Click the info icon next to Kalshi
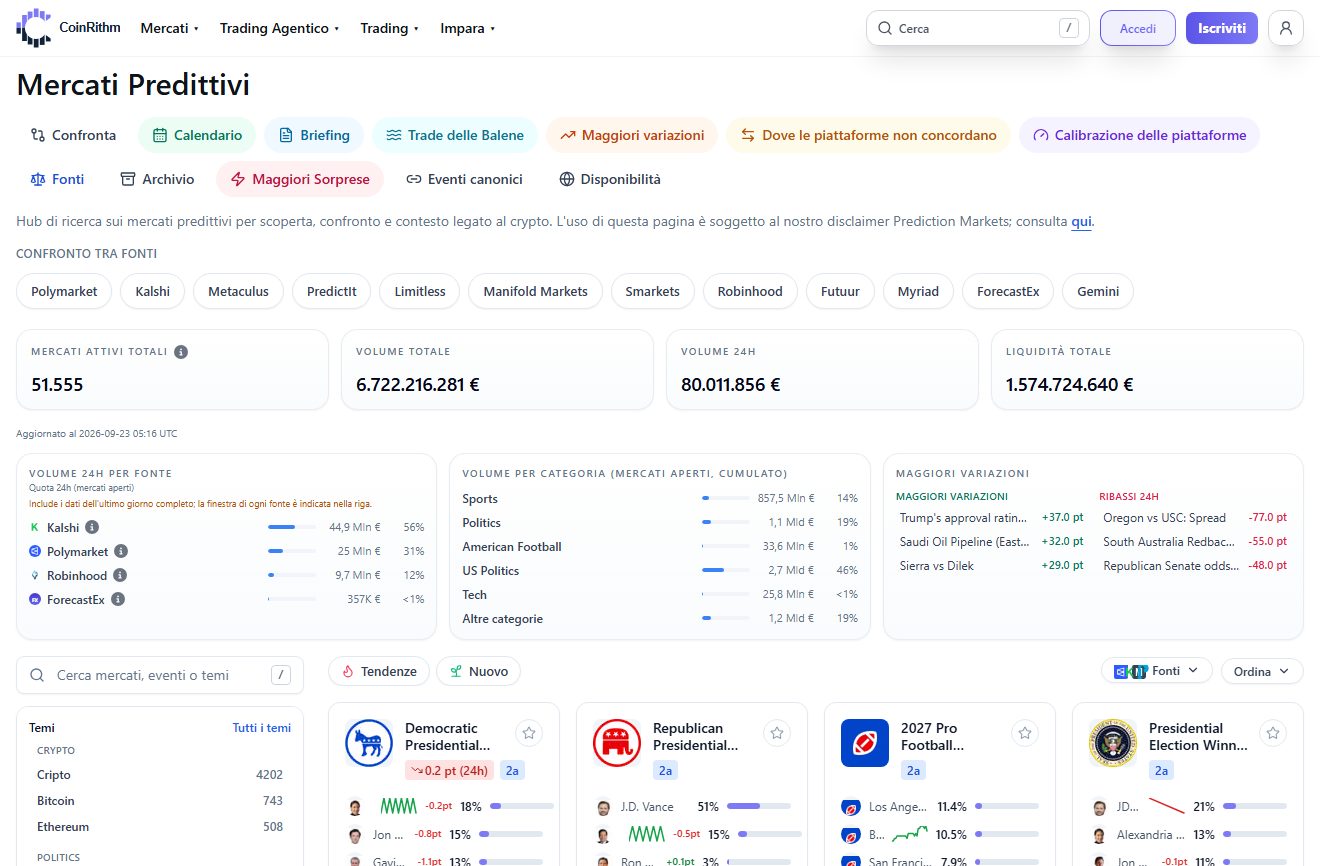This screenshot has height=866, width=1320. (x=92, y=527)
